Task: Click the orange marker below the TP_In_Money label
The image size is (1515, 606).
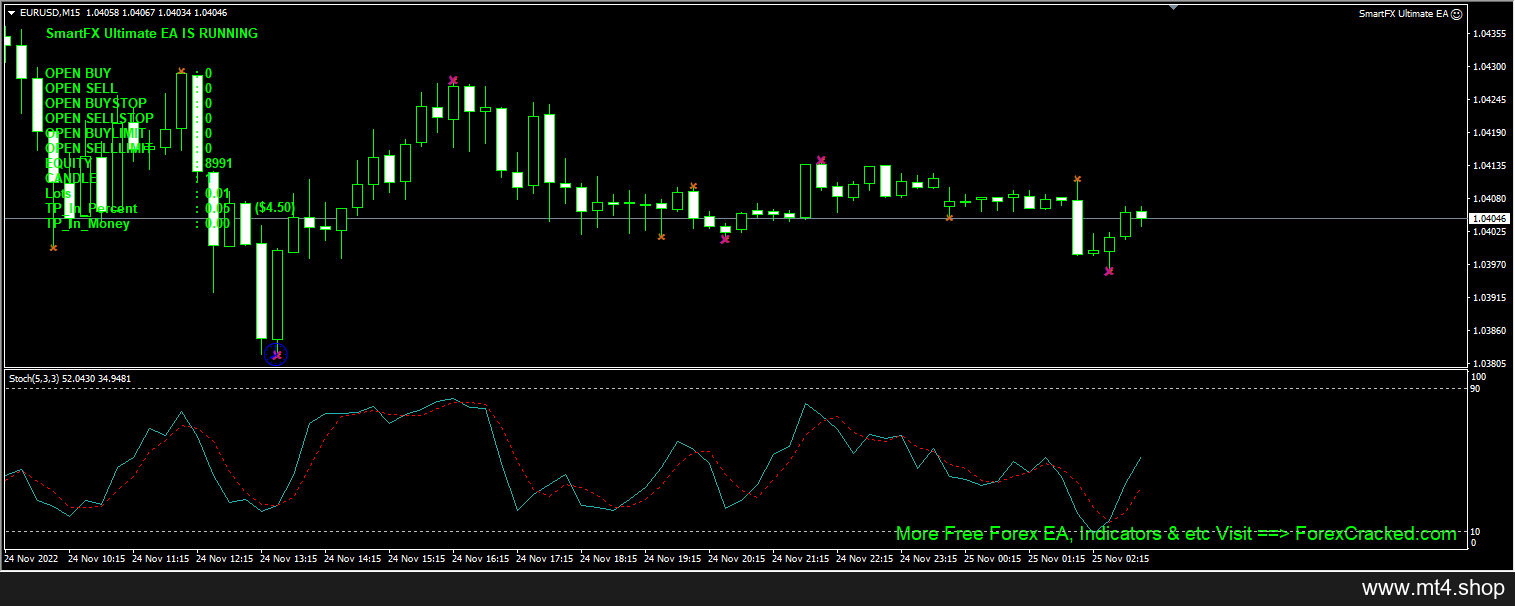Action: (x=53, y=247)
